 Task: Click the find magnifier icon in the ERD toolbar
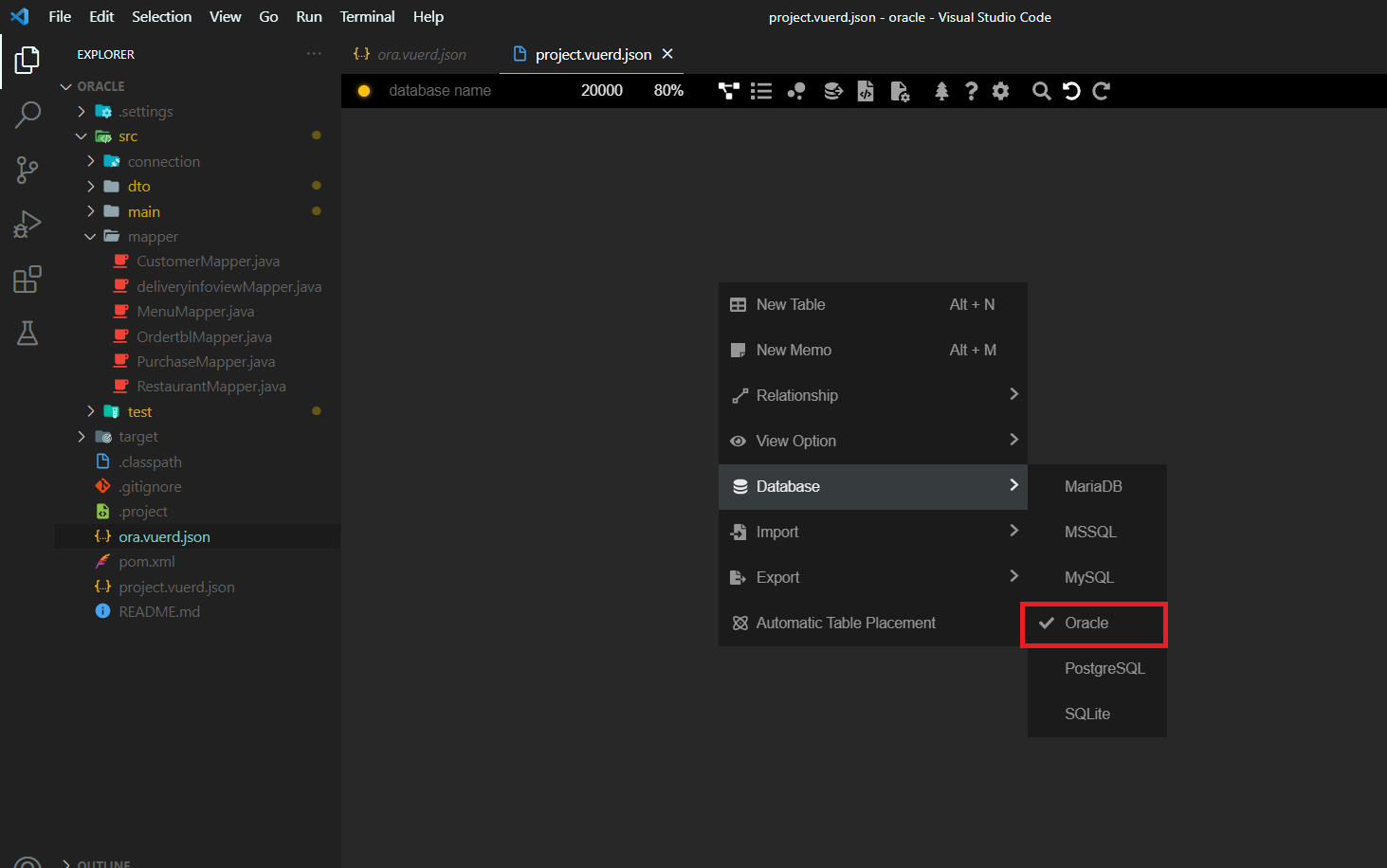click(x=1041, y=91)
